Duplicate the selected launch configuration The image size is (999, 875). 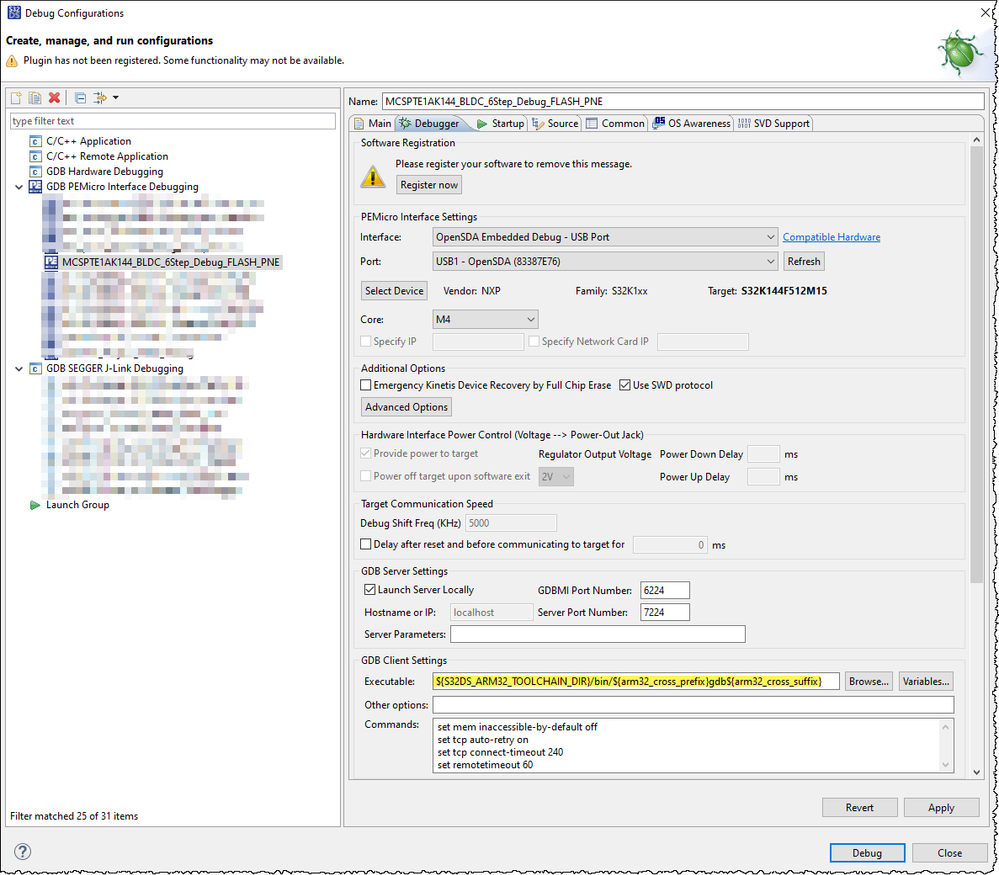point(34,97)
